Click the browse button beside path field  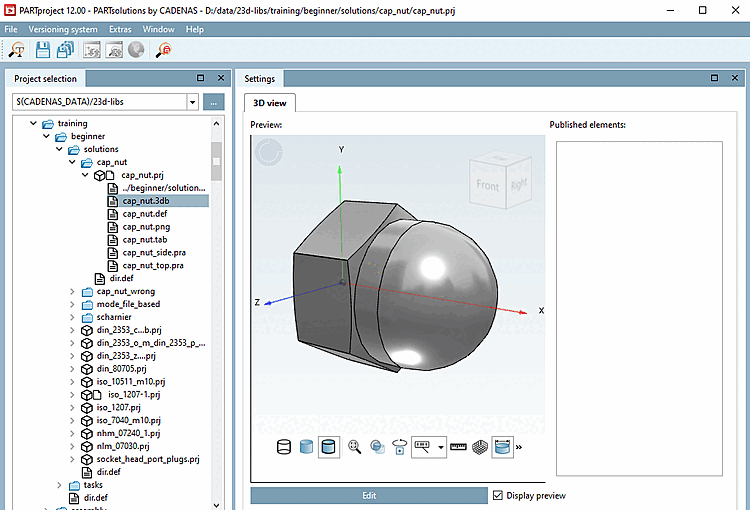point(213,102)
